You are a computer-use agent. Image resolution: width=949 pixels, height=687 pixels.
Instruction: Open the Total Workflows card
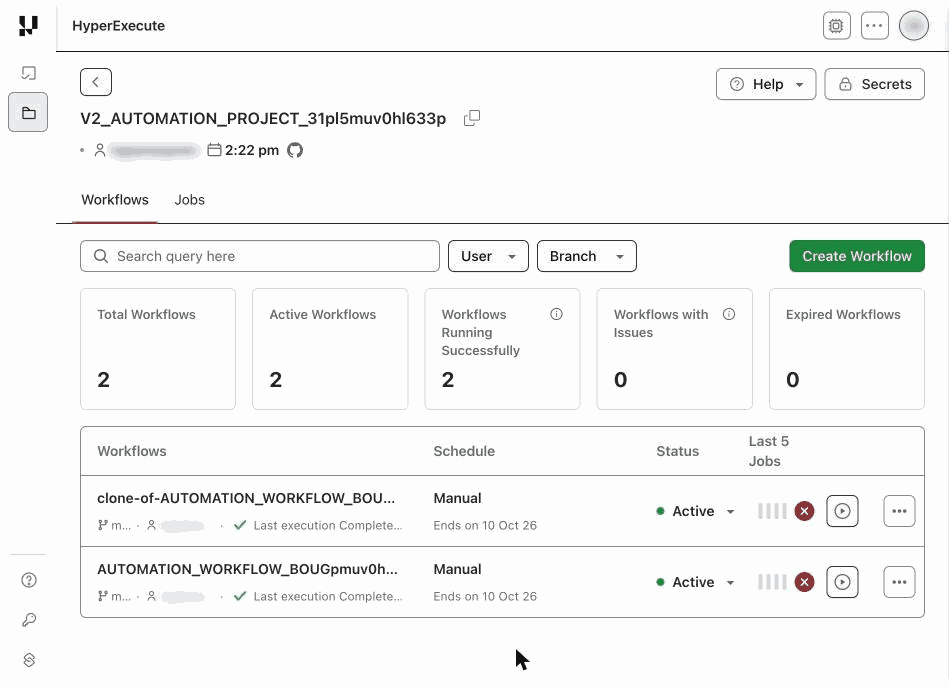pyautogui.click(x=158, y=349)
